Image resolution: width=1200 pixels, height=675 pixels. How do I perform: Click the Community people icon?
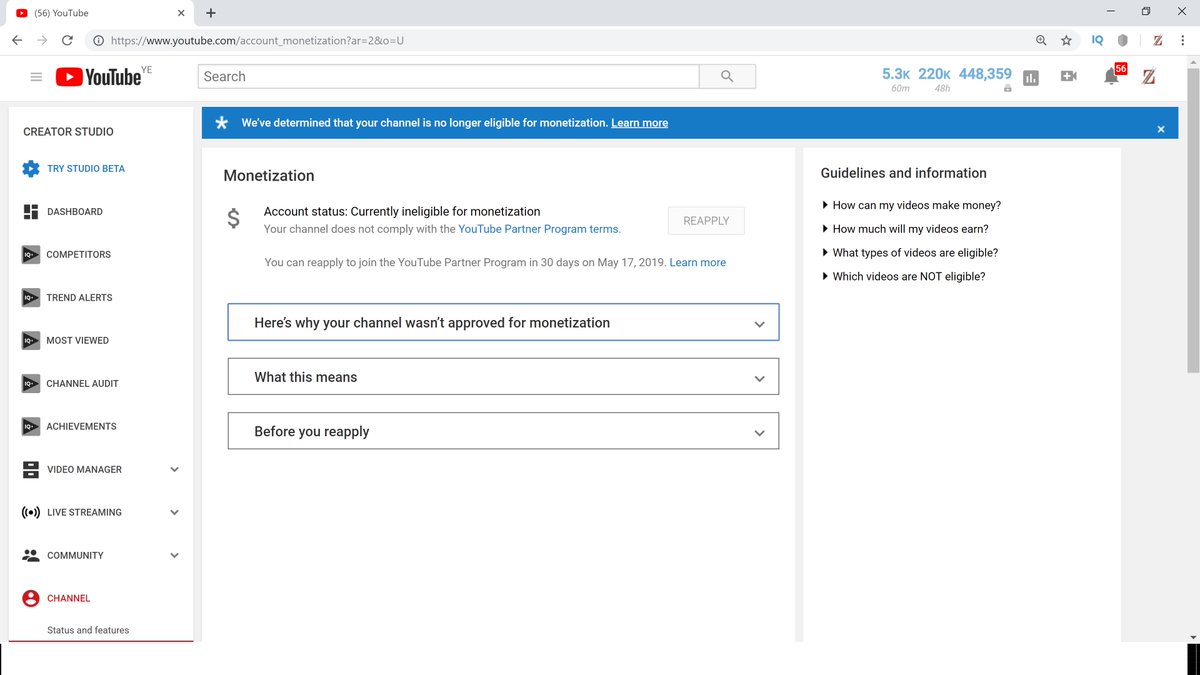[30, 555]
